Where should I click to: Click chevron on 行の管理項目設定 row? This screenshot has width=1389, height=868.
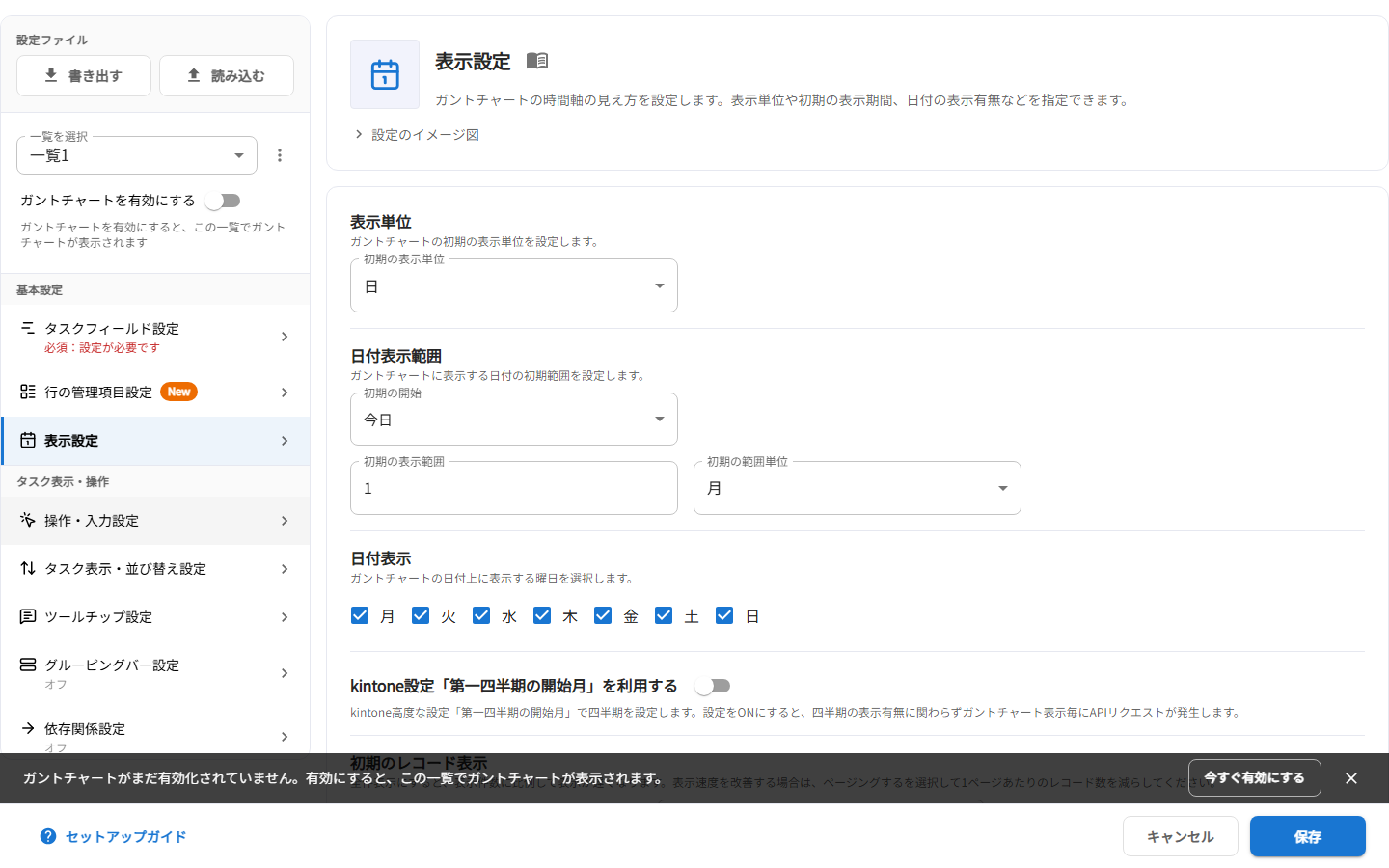[285, 393]
